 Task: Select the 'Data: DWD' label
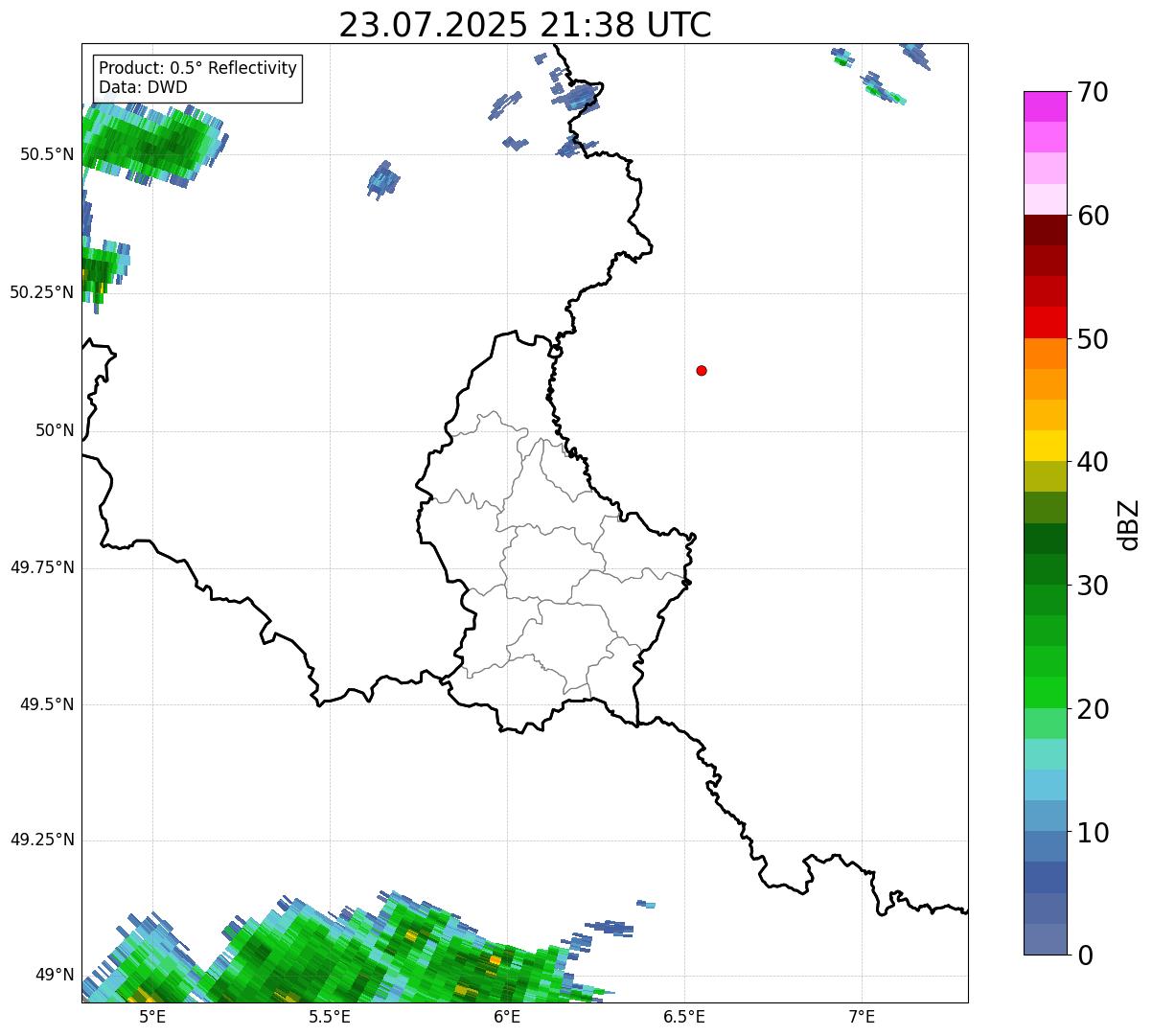(x=143, y=87)
